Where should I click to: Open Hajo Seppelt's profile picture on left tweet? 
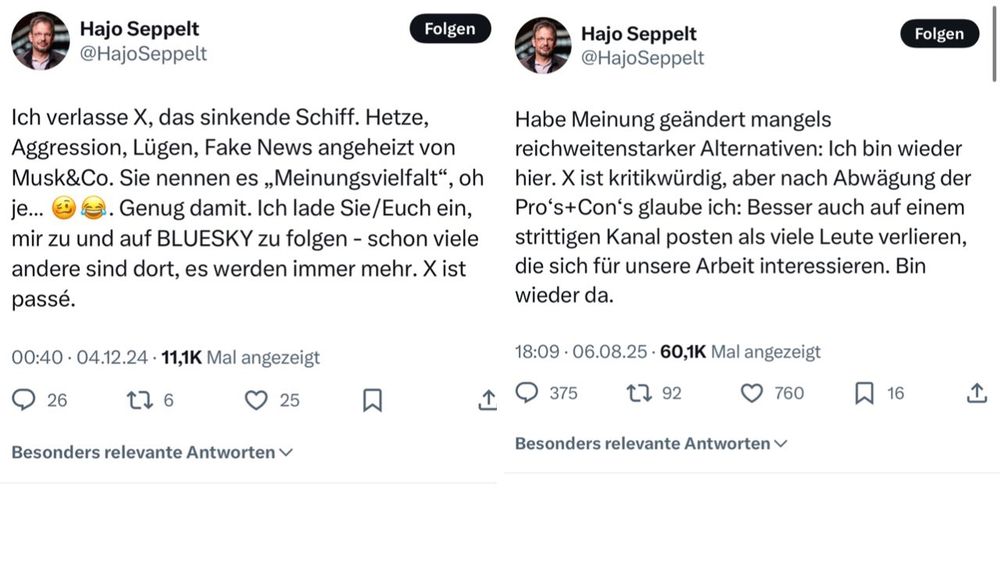[40, 41]
